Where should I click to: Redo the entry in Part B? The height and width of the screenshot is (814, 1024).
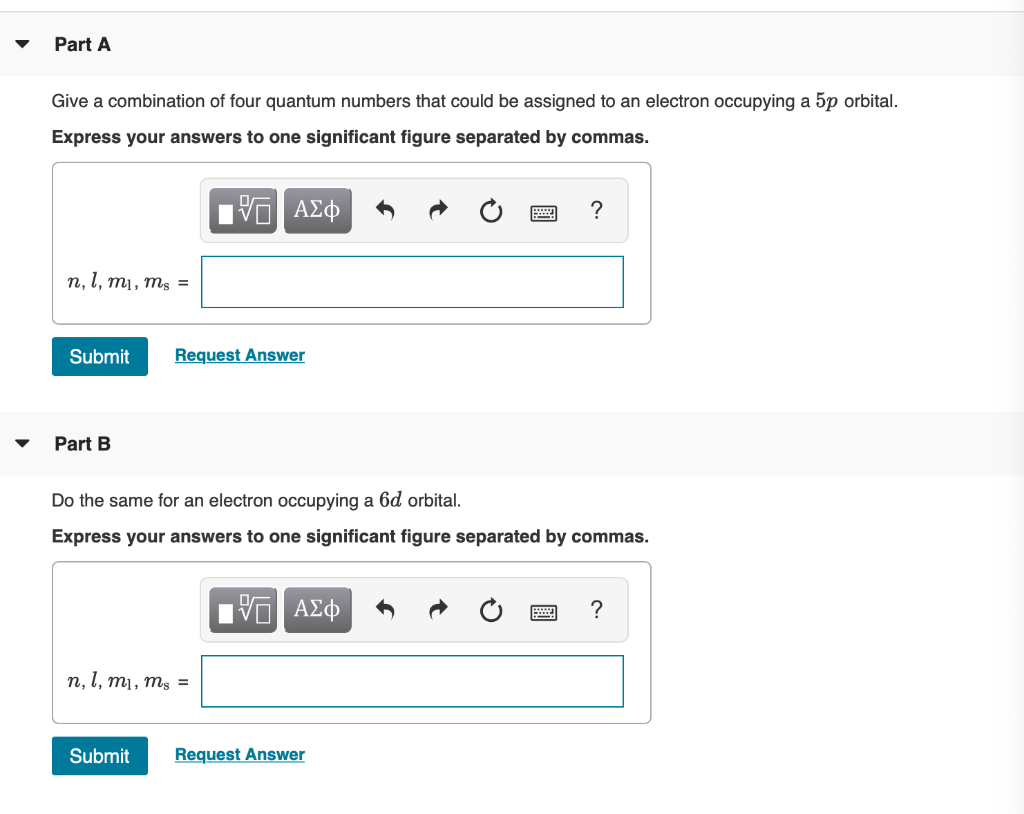[437, 609]
